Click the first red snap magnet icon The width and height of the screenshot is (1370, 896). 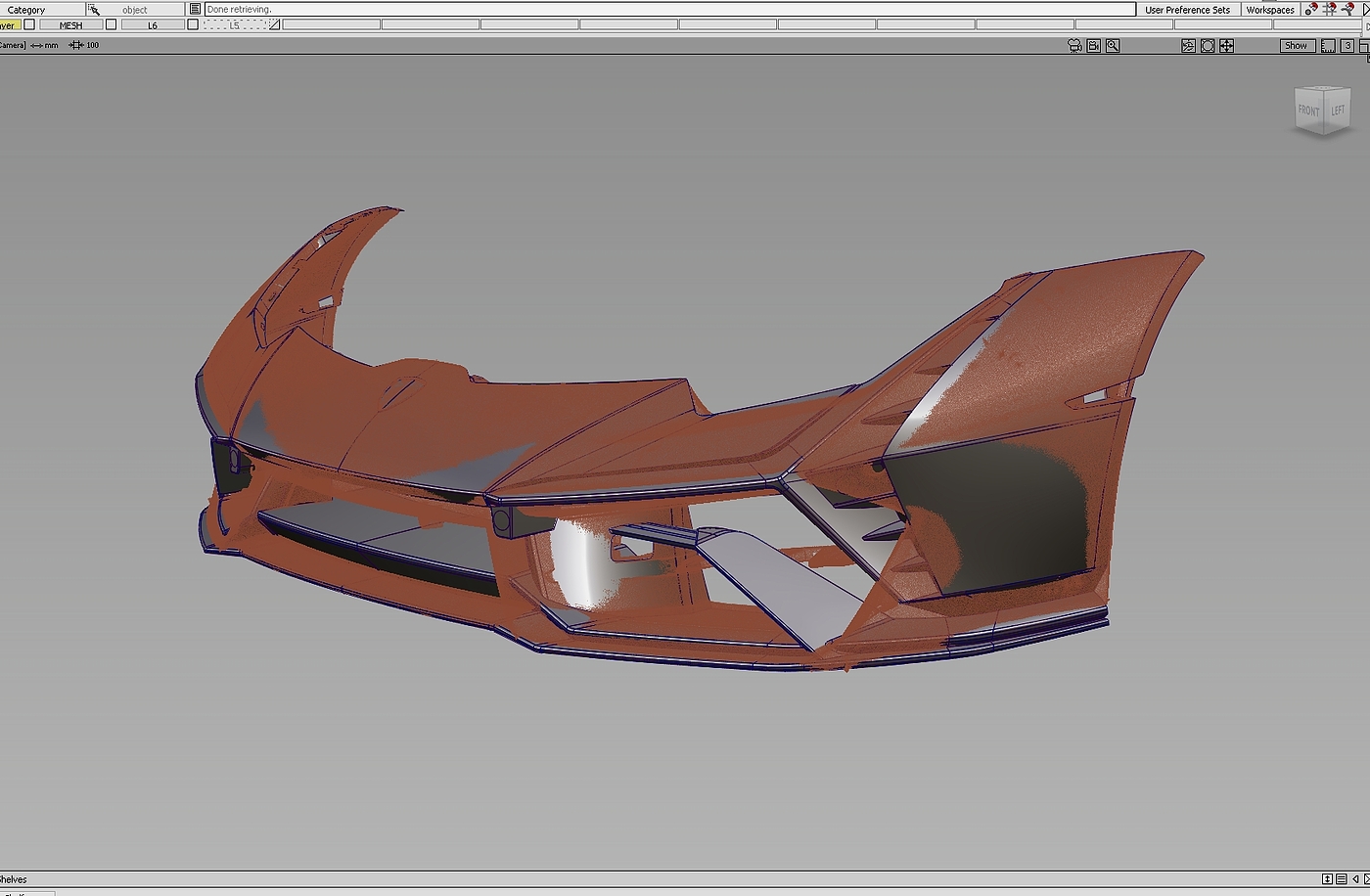[1311, 10]
